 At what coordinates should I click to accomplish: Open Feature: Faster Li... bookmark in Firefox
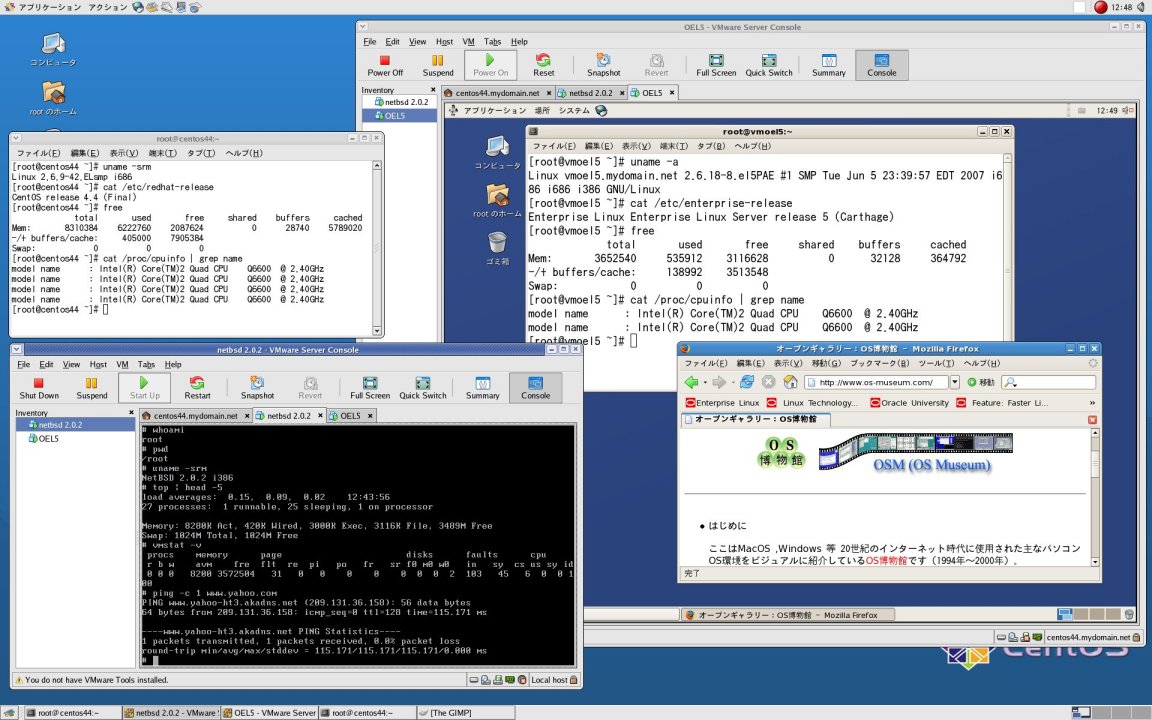1002,403
